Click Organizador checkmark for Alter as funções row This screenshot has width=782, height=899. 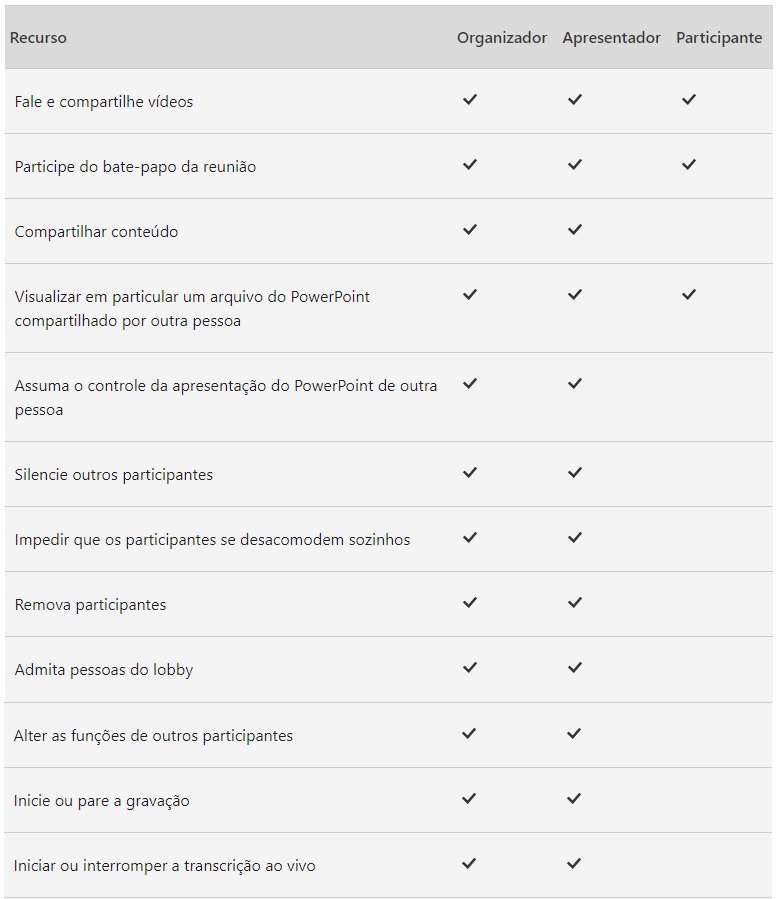(x=470, y=734)
